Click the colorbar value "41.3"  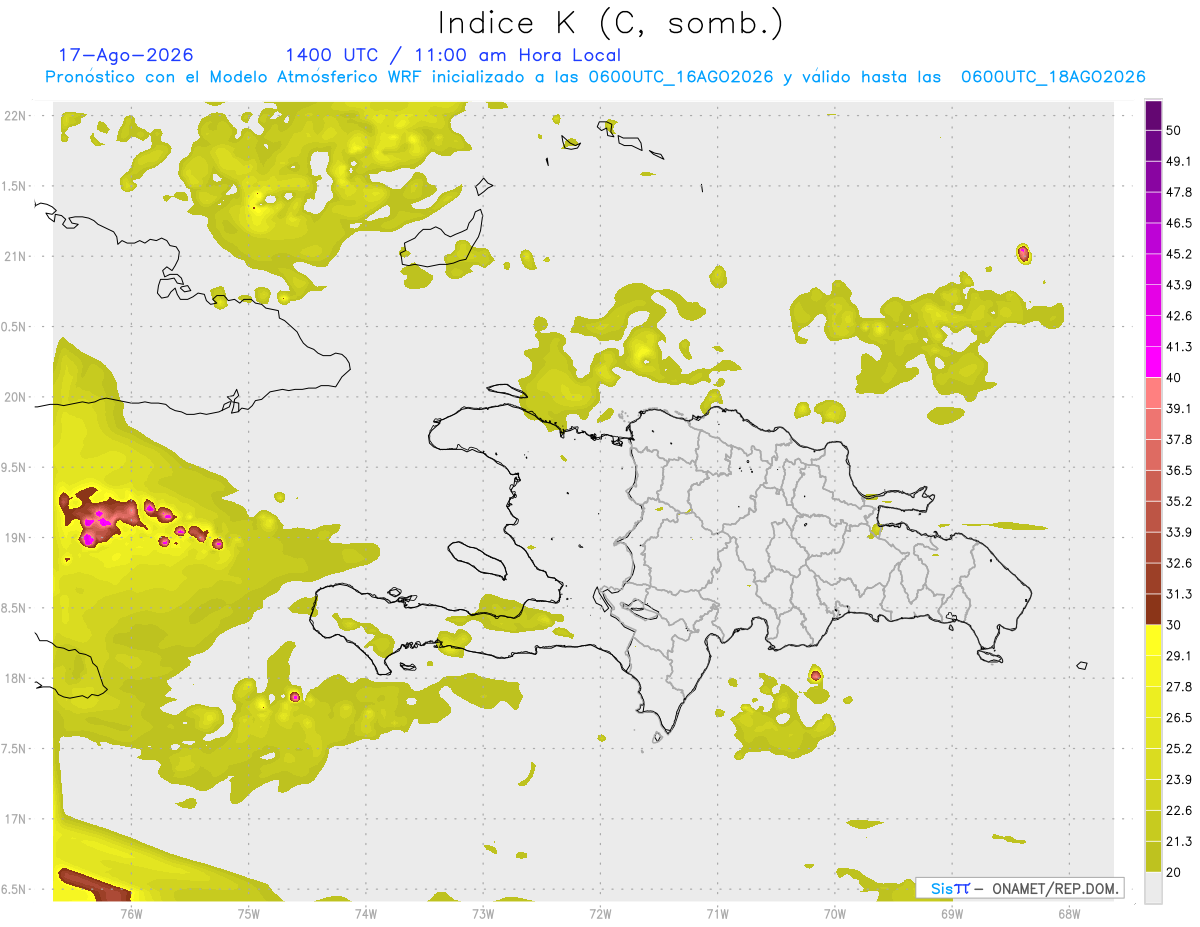click(1179, 347)
